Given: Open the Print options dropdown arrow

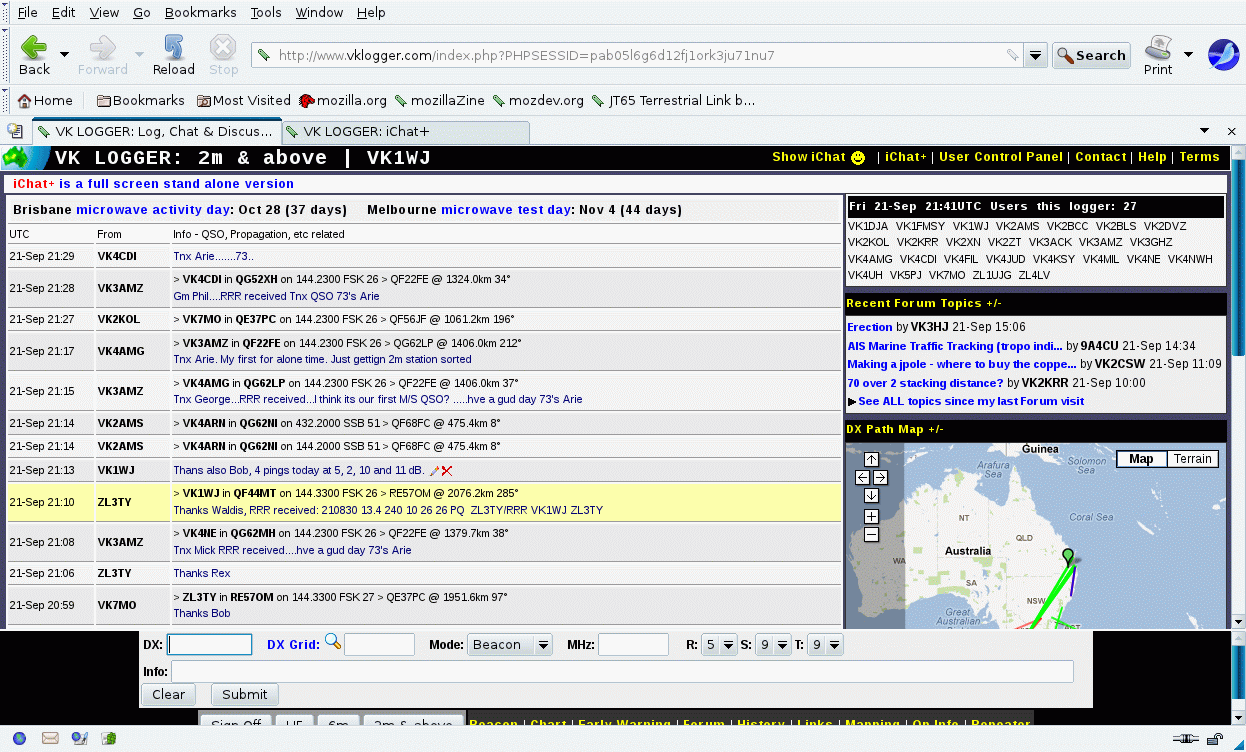Looking at the screenshot, I should (1188, 54).
